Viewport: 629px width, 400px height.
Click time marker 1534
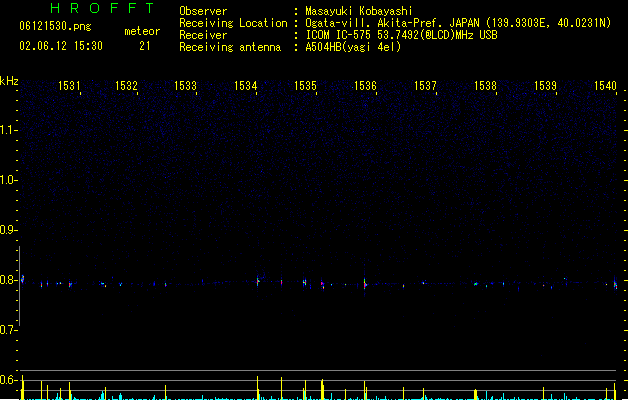[246, 85]
